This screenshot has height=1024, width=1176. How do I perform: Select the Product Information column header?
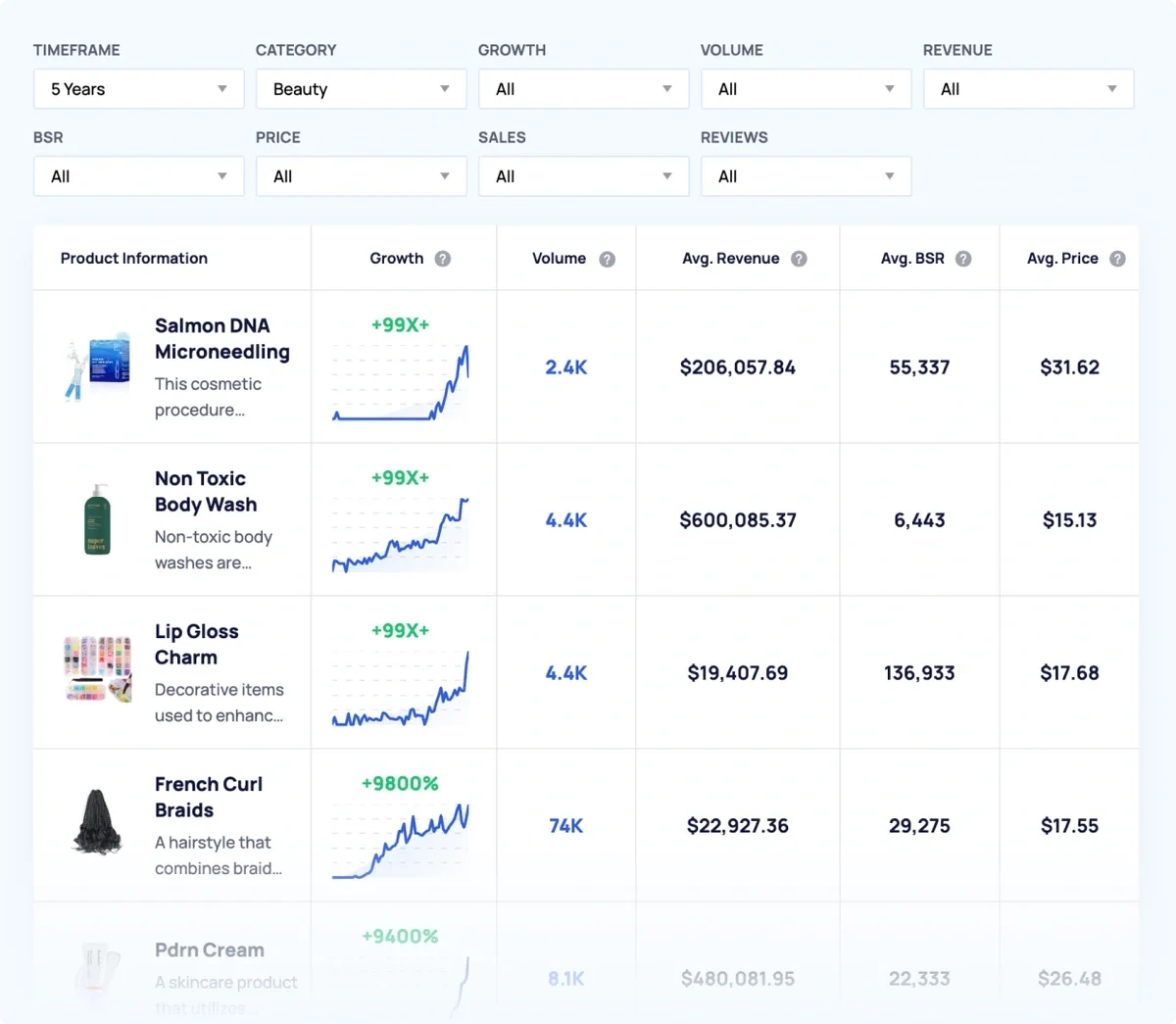(x=134, y=259)
